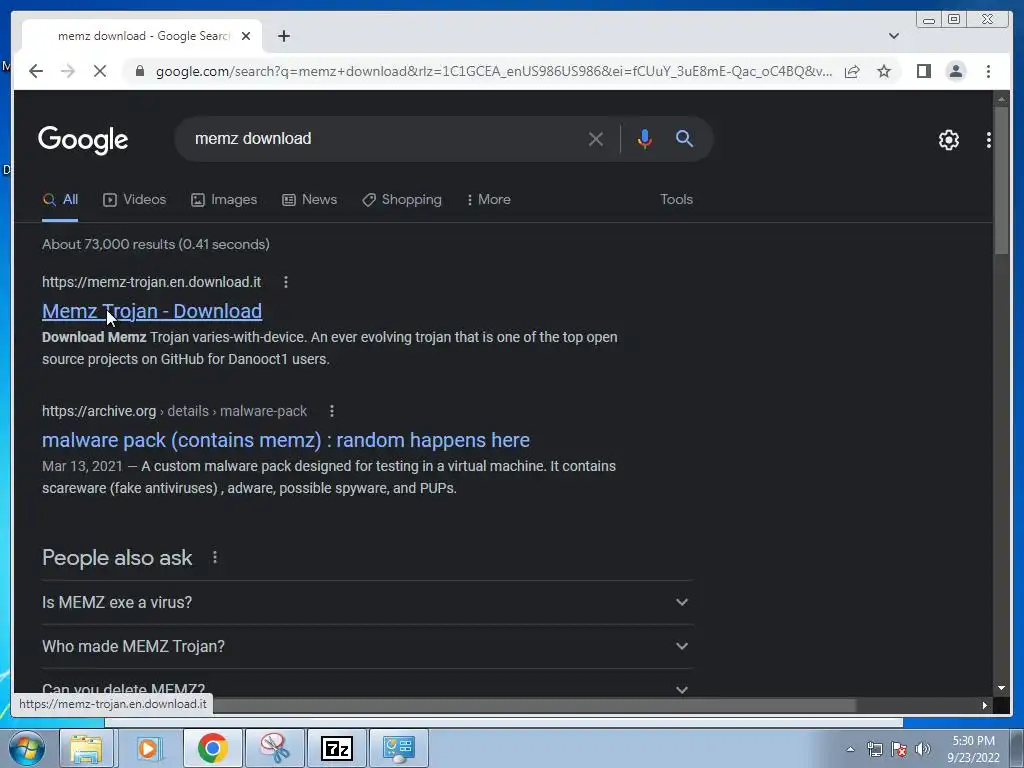Expand 'Can you delete MEMZ?' question
The width and height of the screenshot is (1024, 768).
pyautogui.click(x=367, y=688)
